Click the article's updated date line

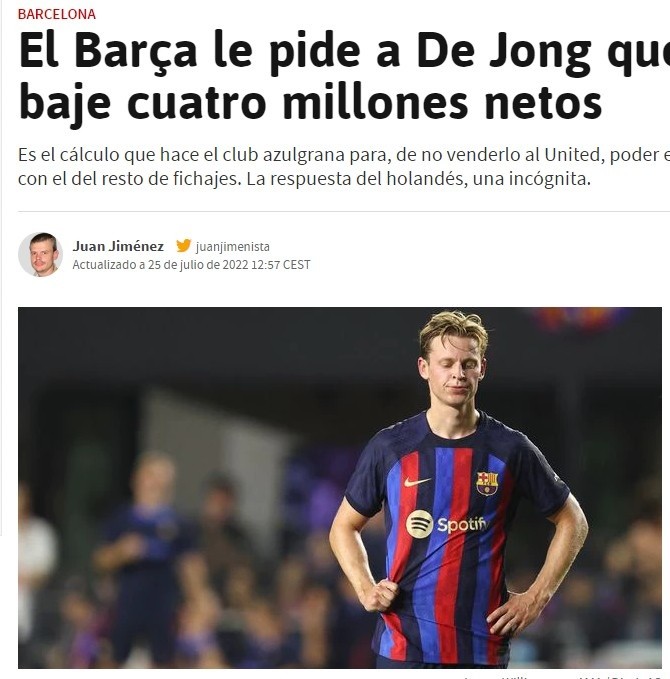tap(191, 265)
